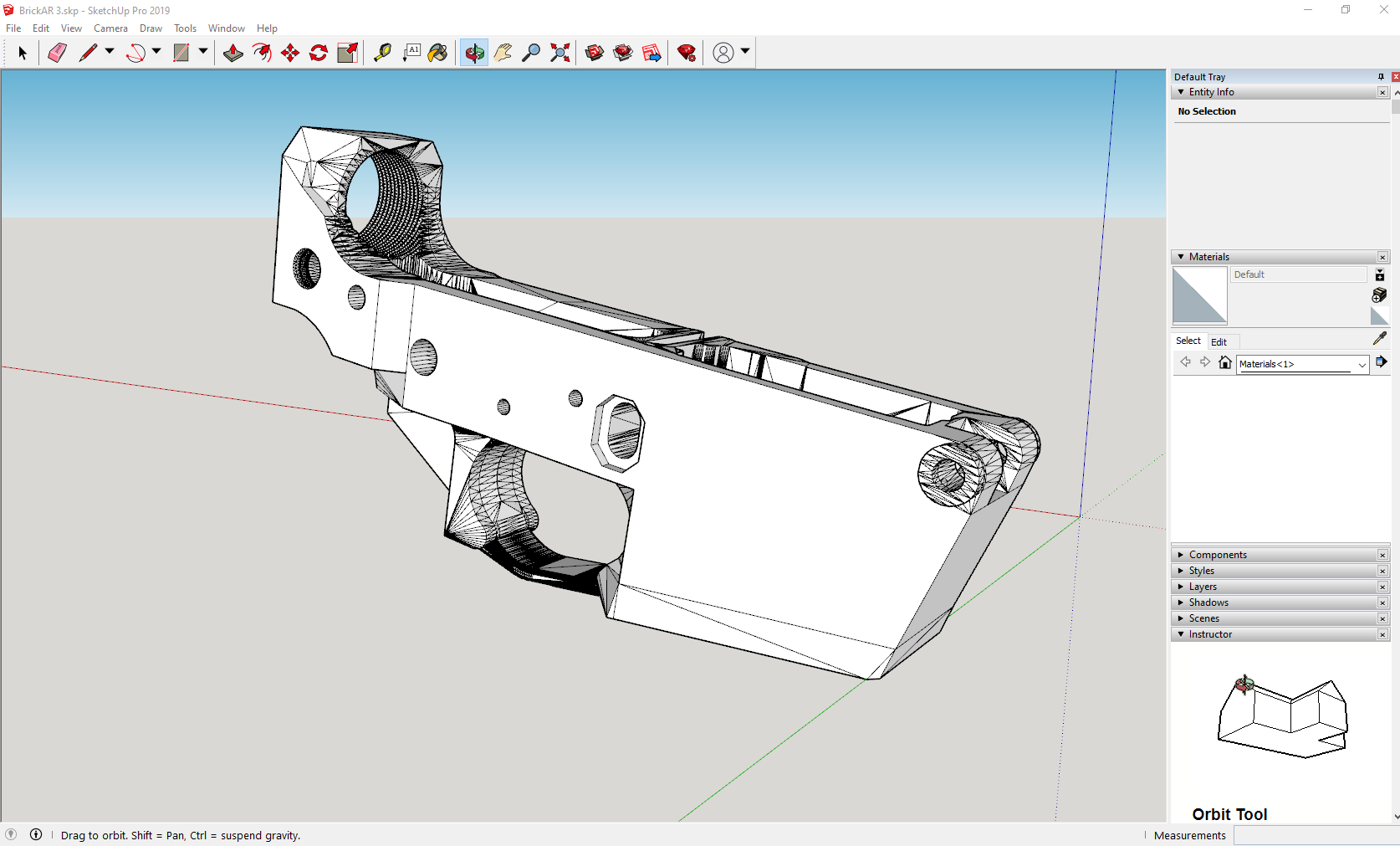Activate the Push/Pull tool
The height and width of the screenshot is (846, 1400).
pyautogui.click(x=233, y=53)
